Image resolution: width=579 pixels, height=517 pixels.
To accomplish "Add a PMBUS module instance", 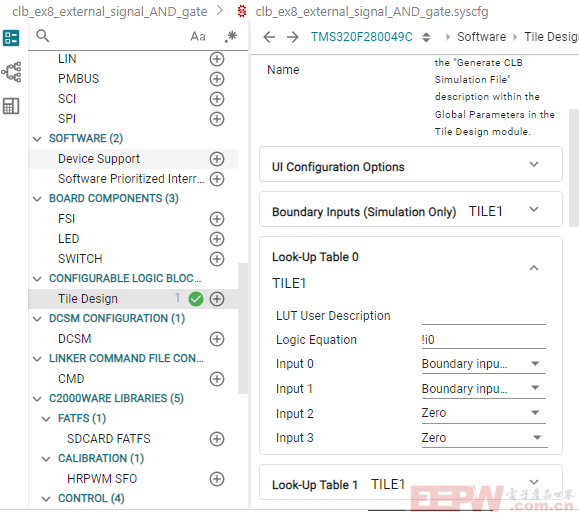I will 217,79.
